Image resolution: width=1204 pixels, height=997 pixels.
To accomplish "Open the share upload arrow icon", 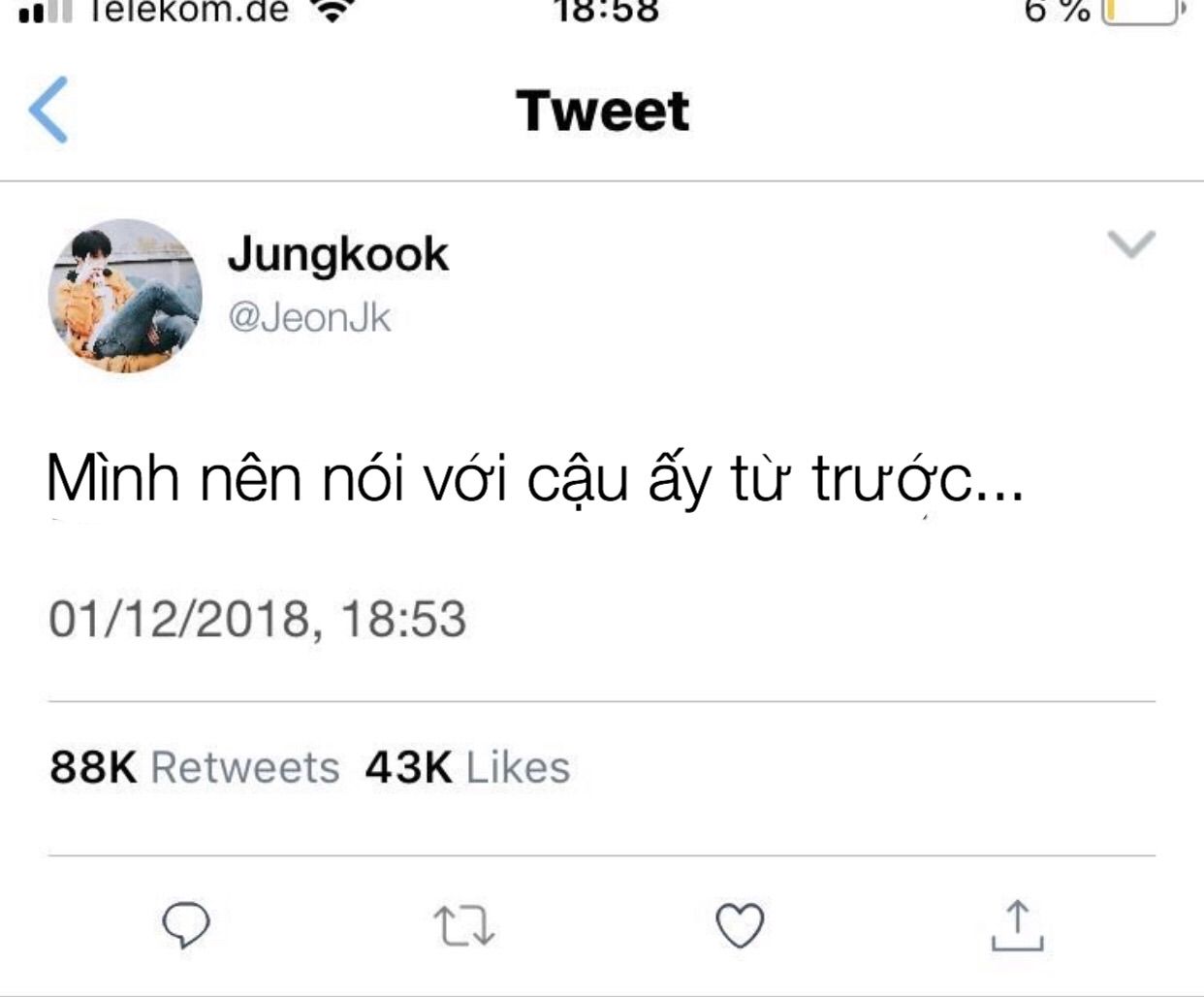I will pyautogui.click(x=1018, y=924).
